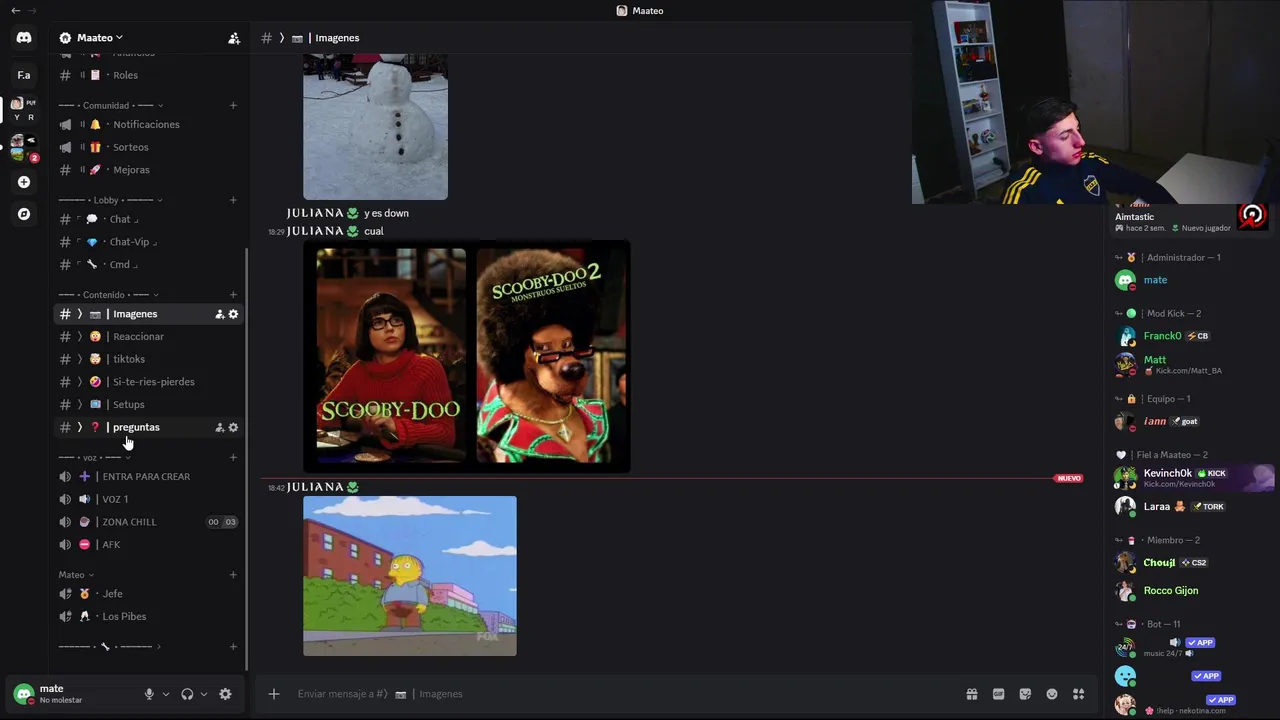Open settings gear of Imagenes channel

[234, 314]
